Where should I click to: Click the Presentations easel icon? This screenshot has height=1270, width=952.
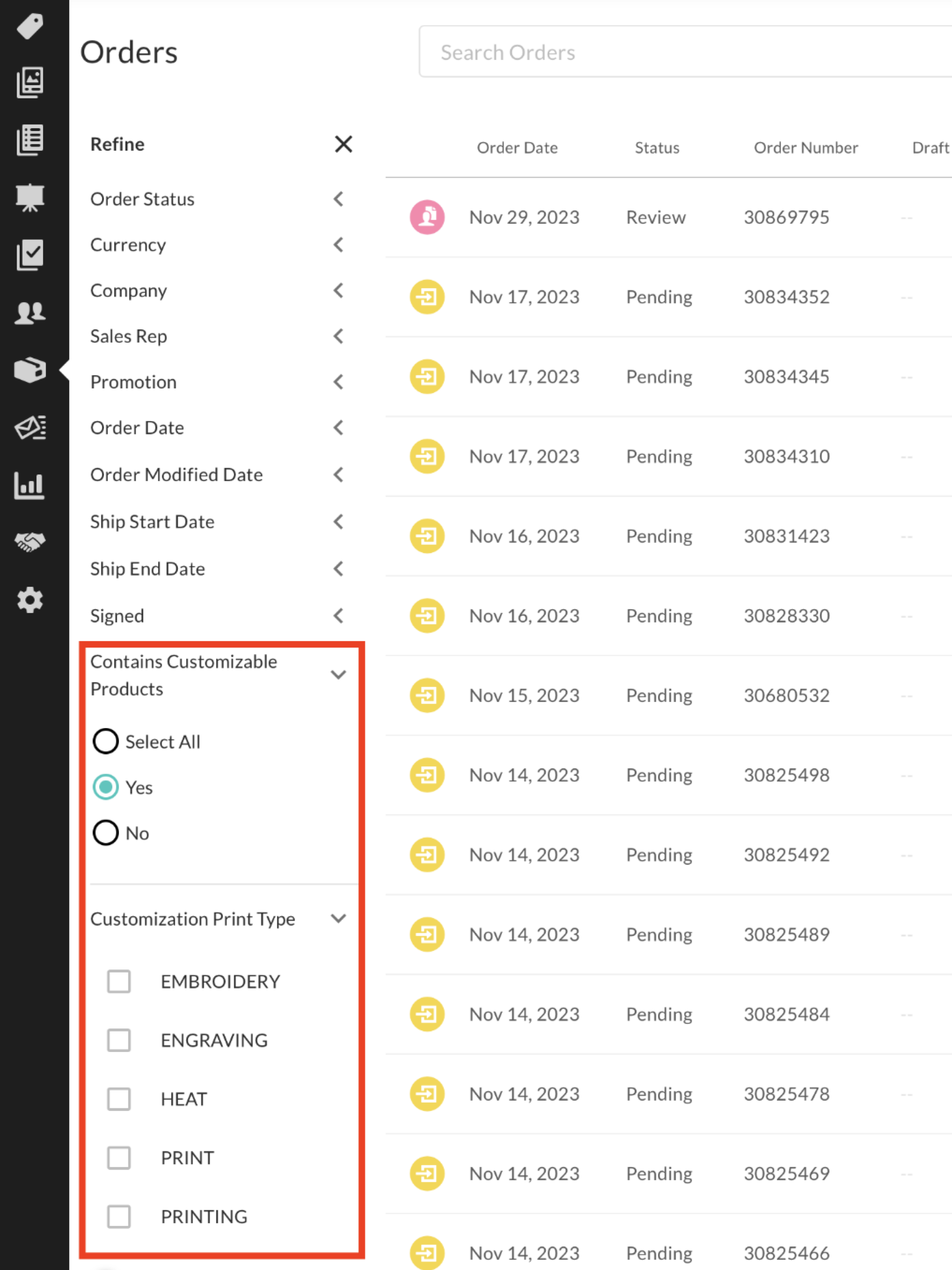pos(30,197)
